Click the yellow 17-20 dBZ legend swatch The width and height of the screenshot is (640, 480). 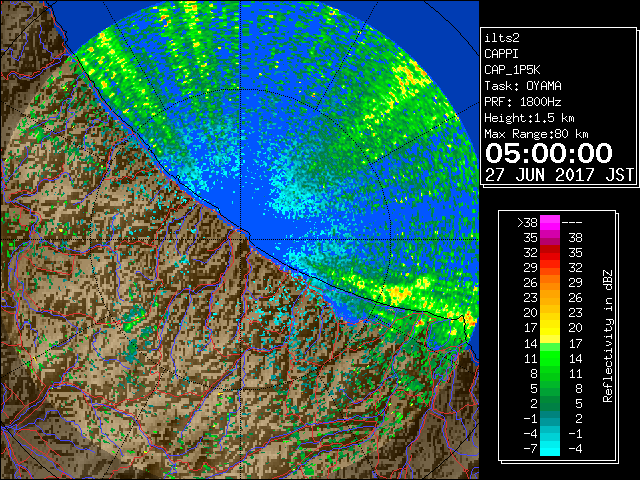click(550, 327)
